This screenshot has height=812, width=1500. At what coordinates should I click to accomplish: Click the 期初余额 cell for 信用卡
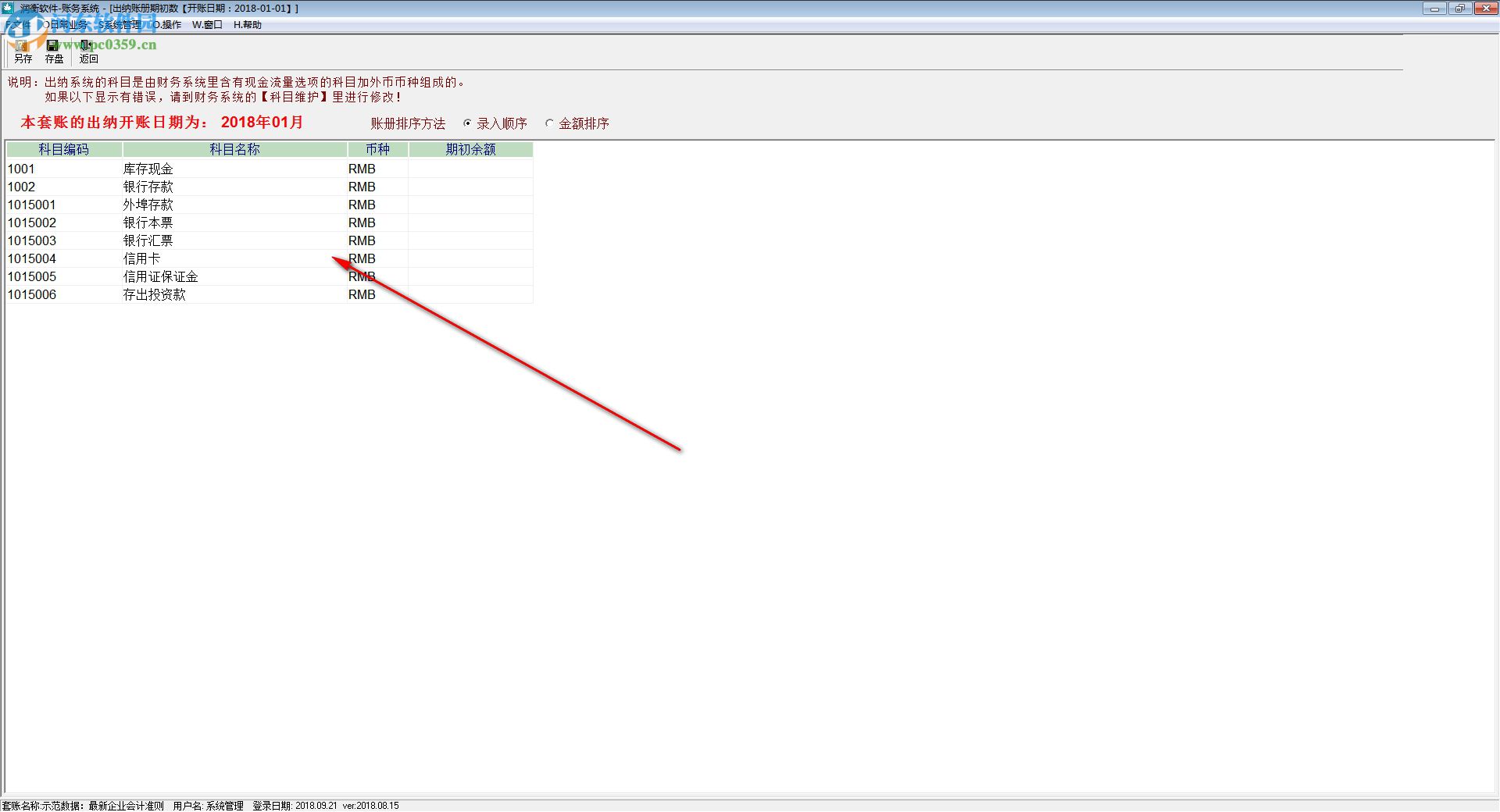pos(470,258)
